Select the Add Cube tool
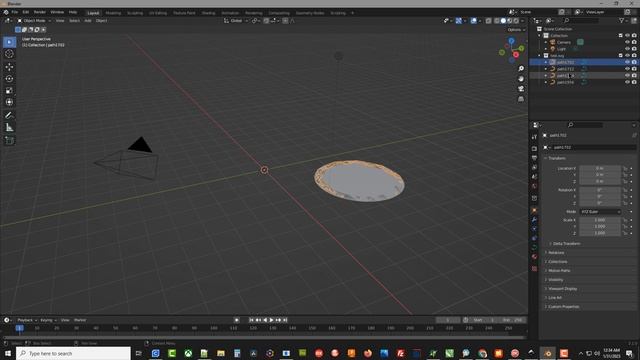The width and height of the screenshot is (640, 360). tap(9, 140)
